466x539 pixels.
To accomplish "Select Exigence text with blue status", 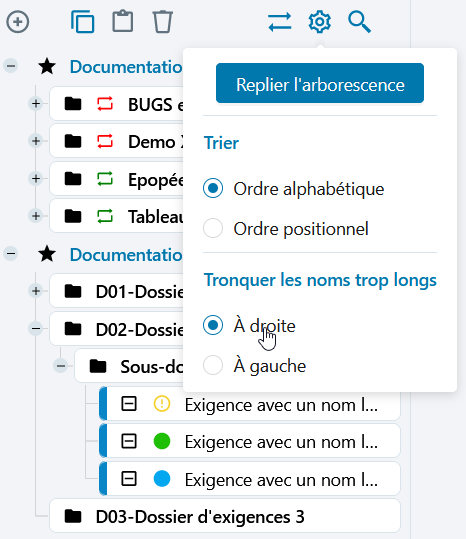I will [x=281, y=480].
